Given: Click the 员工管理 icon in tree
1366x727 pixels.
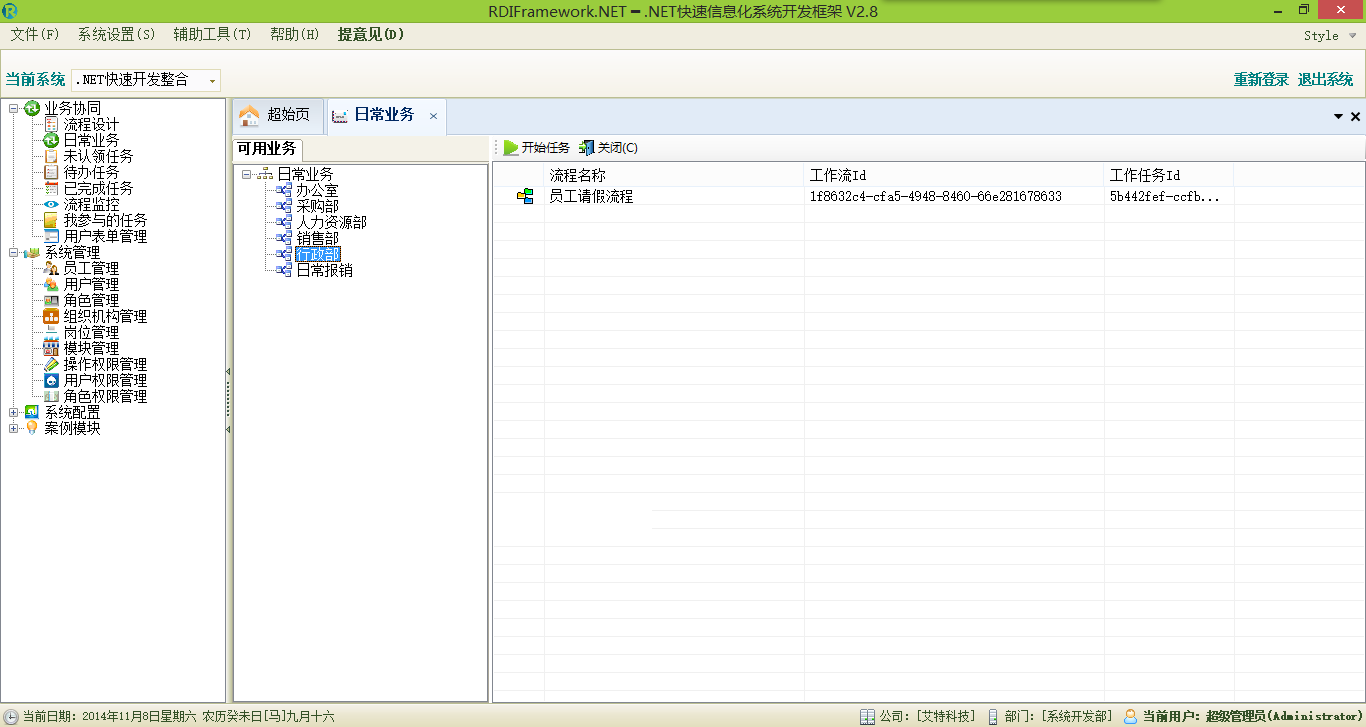Looking at the screenshot, I should [51, 268].
